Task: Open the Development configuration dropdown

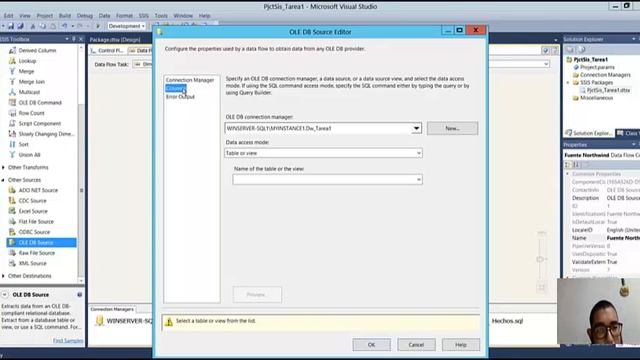Action: 127,26
